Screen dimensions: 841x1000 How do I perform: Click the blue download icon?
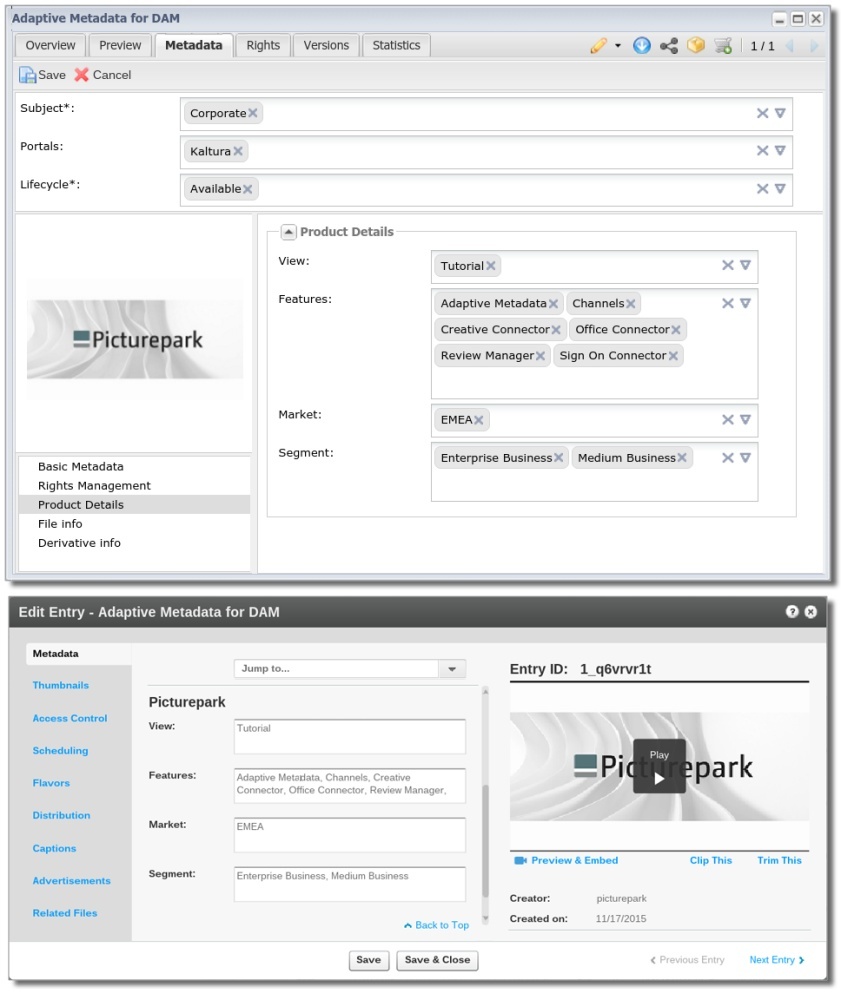tap(641, 46)
